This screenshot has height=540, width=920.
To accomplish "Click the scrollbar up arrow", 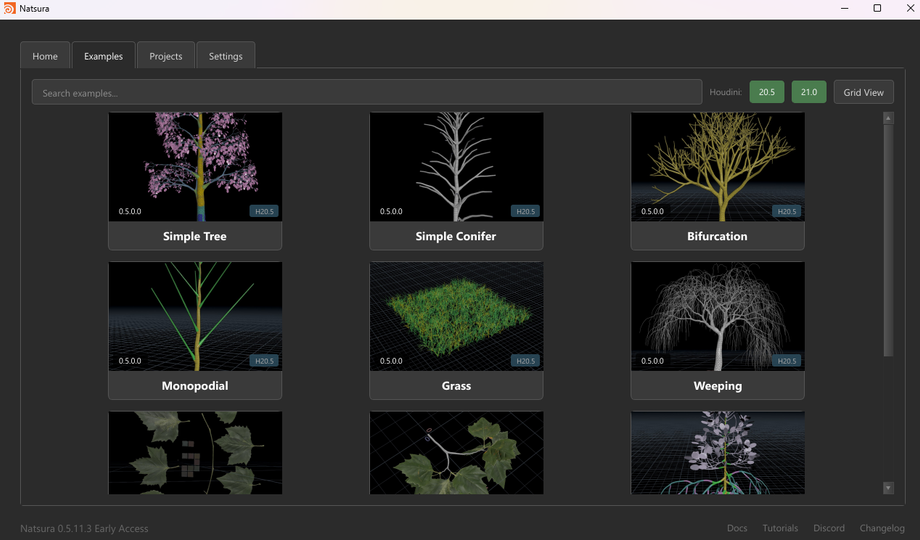I will [x=888, y=118].
